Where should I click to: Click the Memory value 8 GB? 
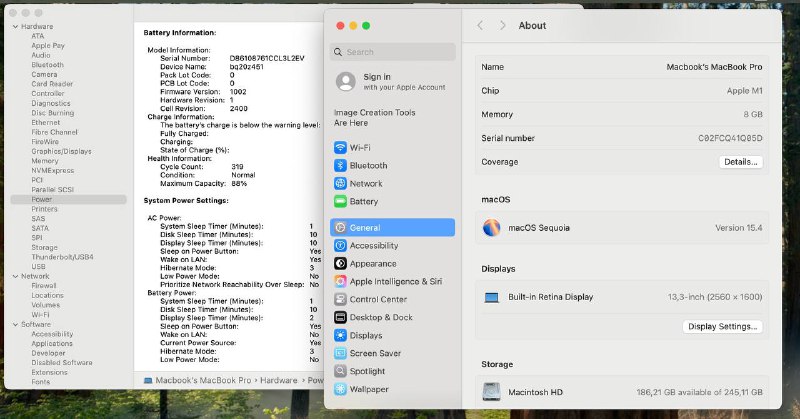(753, 115)
